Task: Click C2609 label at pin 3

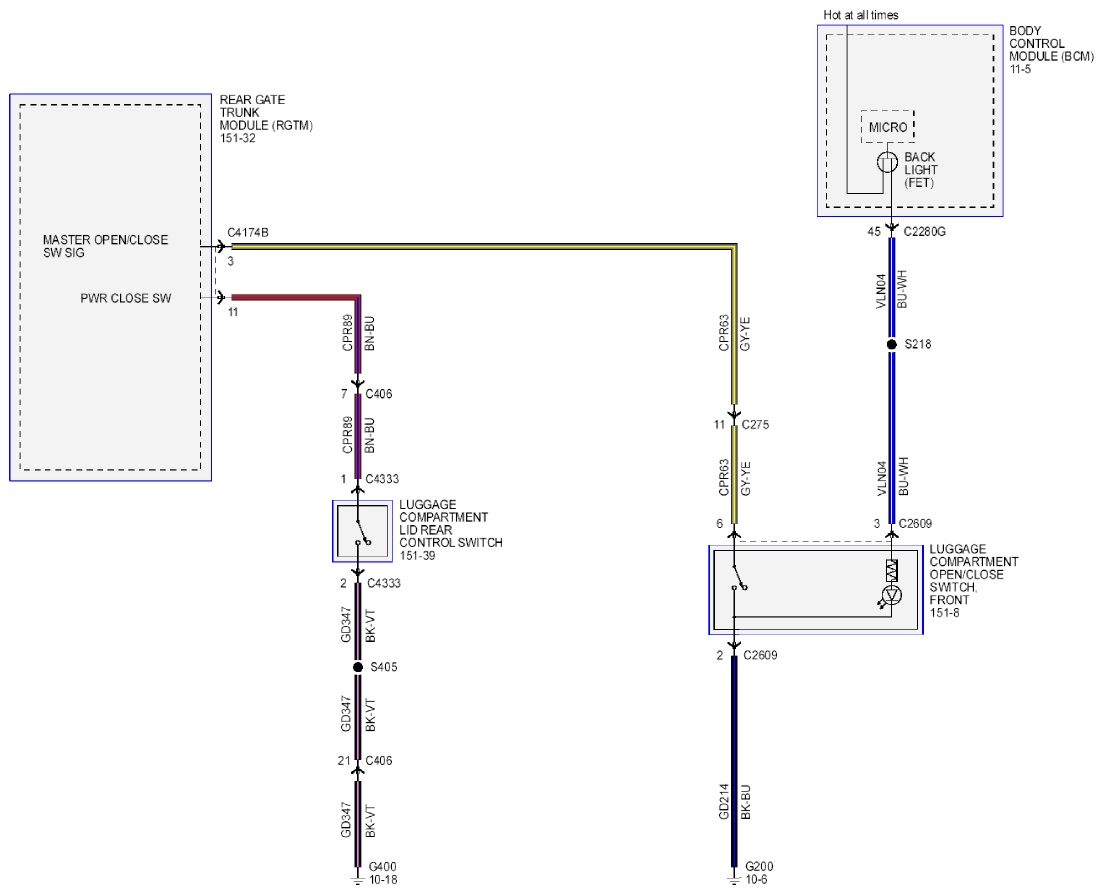Action: coord(915,523)
